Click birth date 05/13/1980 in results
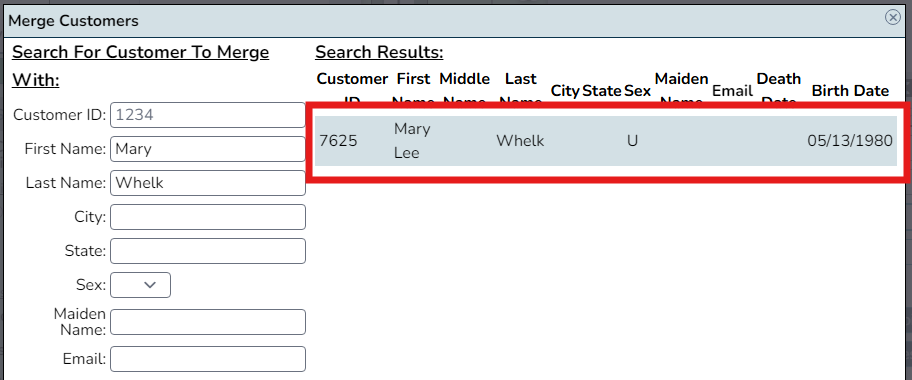The width and height of the screenshot is (912, 380). click(850, 141)
